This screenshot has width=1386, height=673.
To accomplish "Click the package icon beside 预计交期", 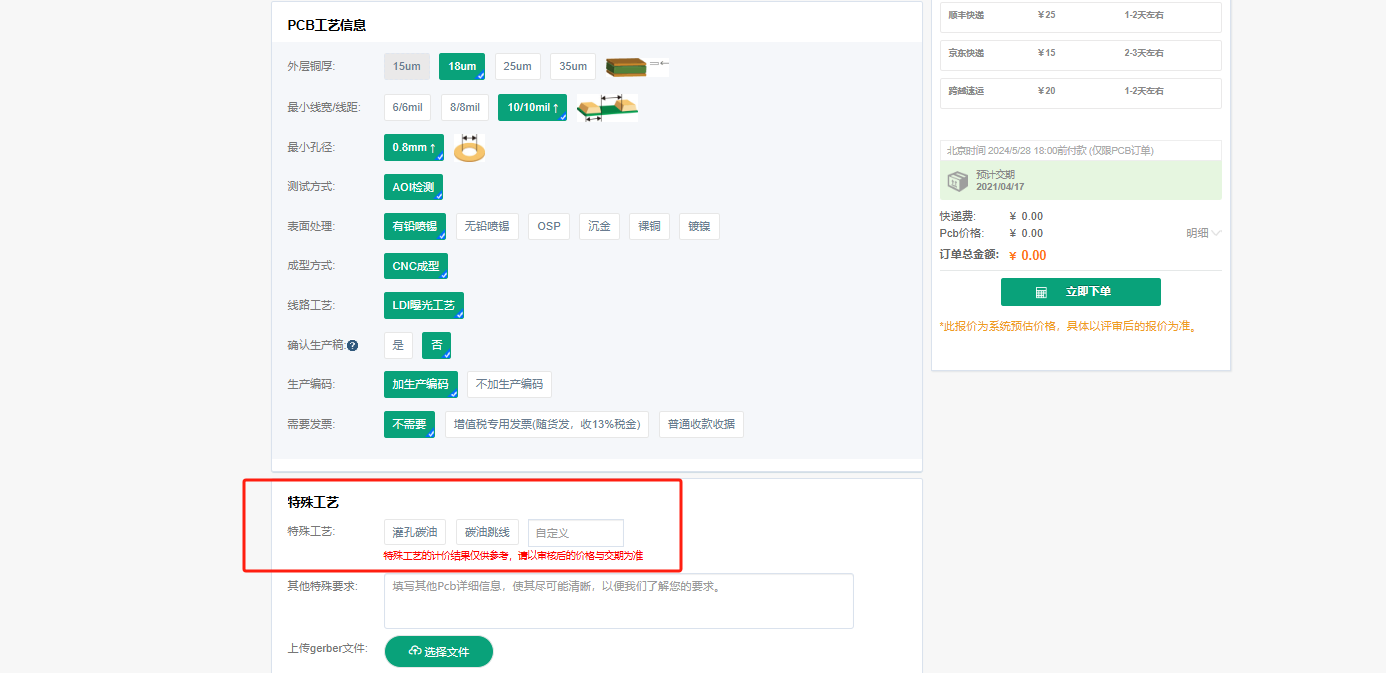I will coord(958,181).
